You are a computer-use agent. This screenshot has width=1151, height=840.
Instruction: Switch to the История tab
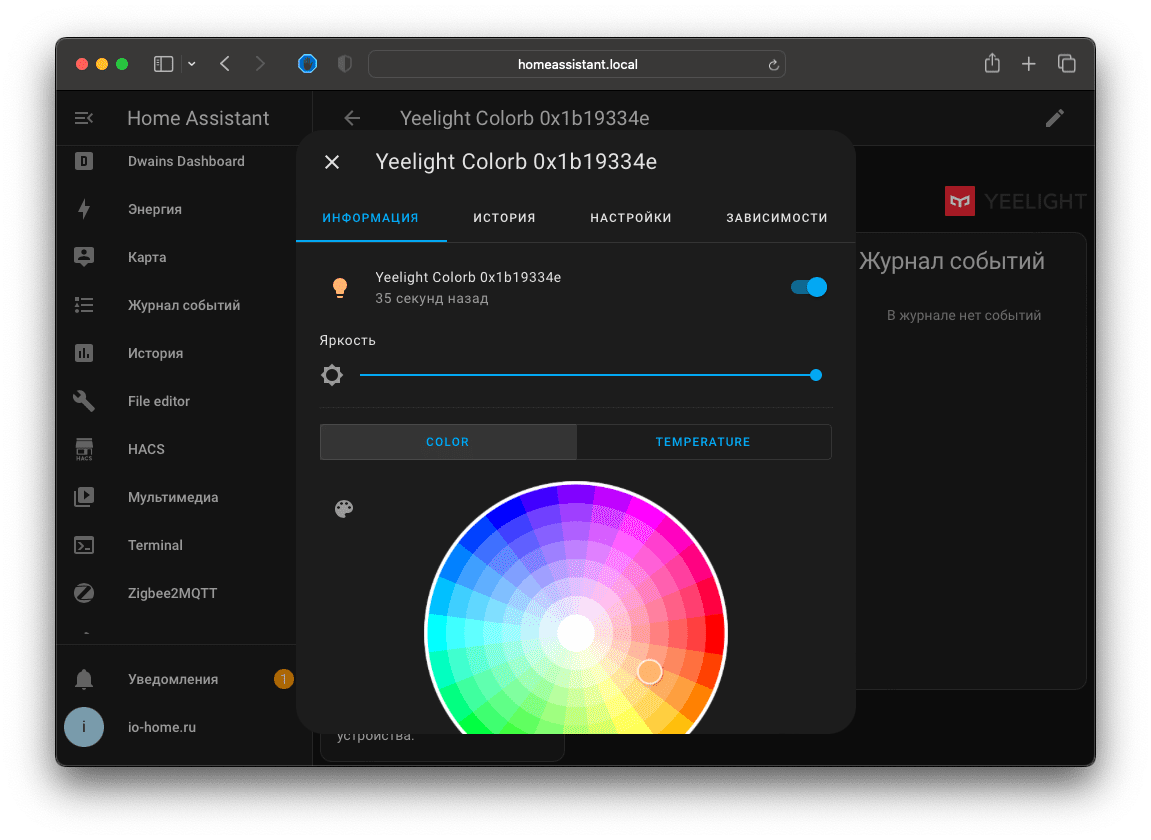504,218
